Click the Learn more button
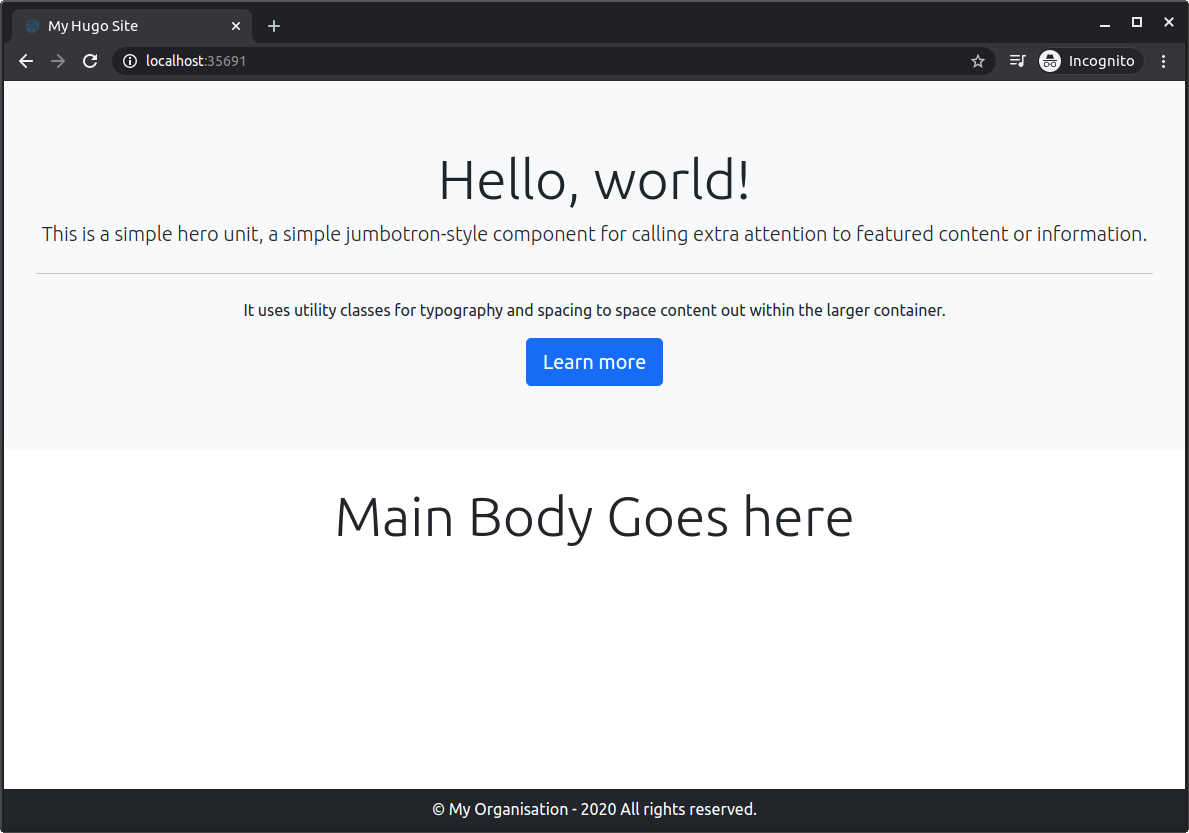The width and height of the screenshot is (1189, 833). (594, 361)
